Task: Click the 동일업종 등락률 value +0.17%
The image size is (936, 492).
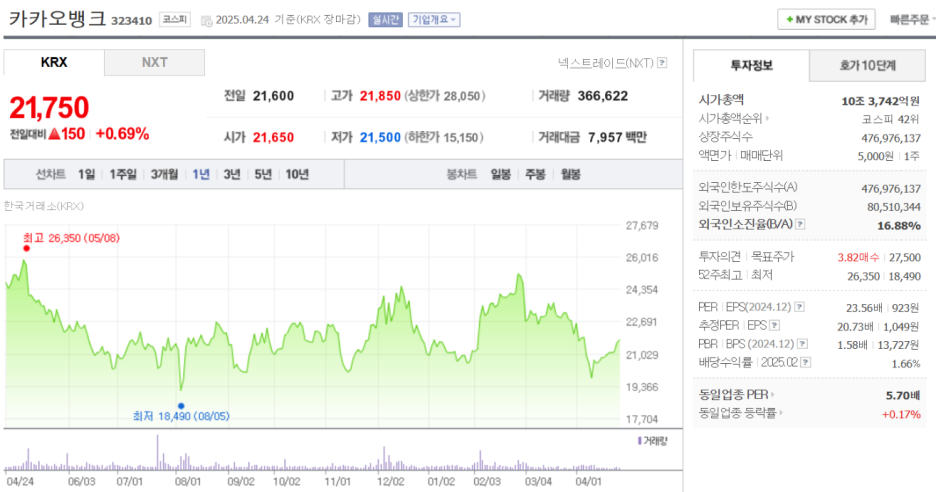Action: (901, 414)
